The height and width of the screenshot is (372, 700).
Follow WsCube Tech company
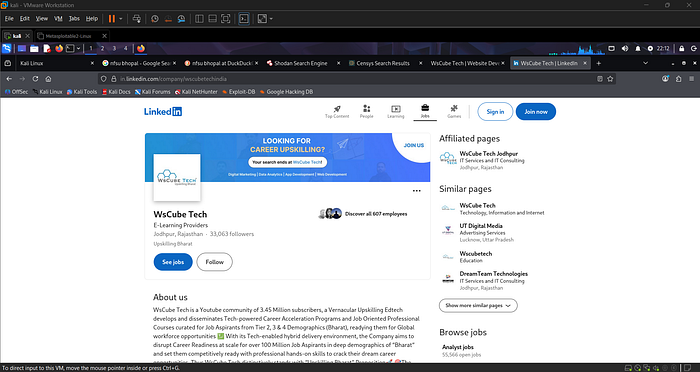[x=214, y=262]
